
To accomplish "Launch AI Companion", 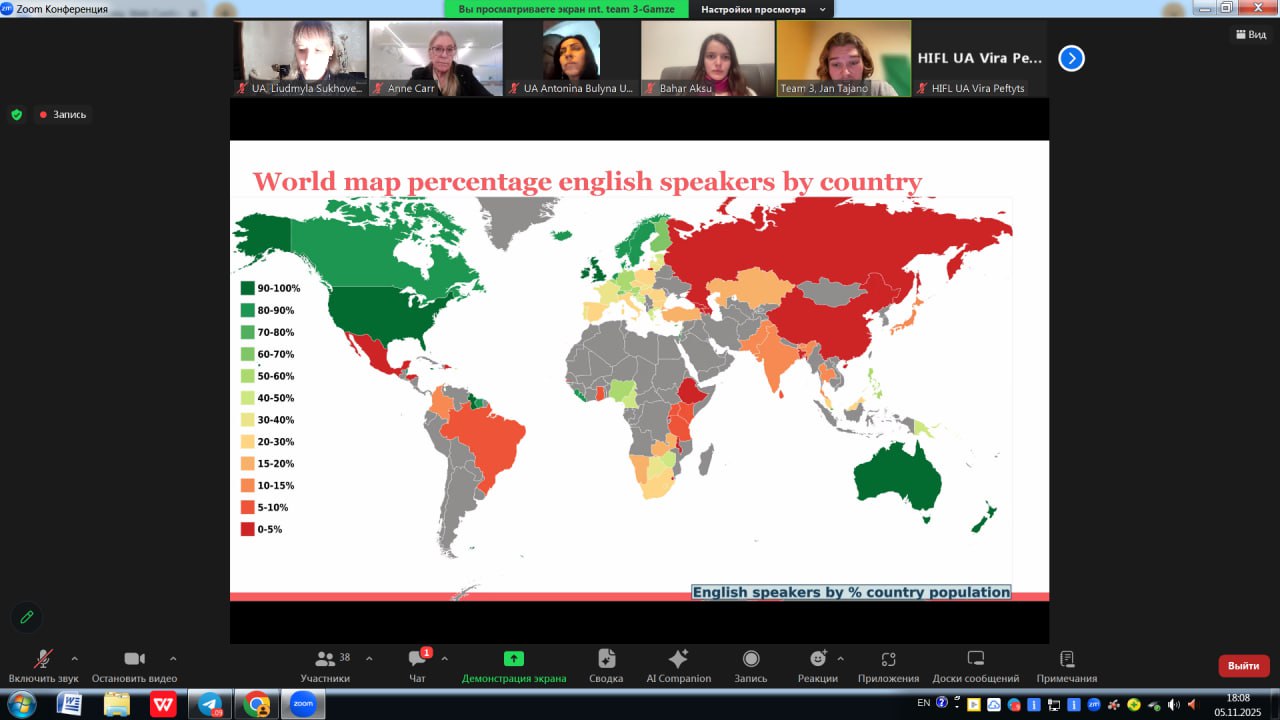I will pos(678,665).
